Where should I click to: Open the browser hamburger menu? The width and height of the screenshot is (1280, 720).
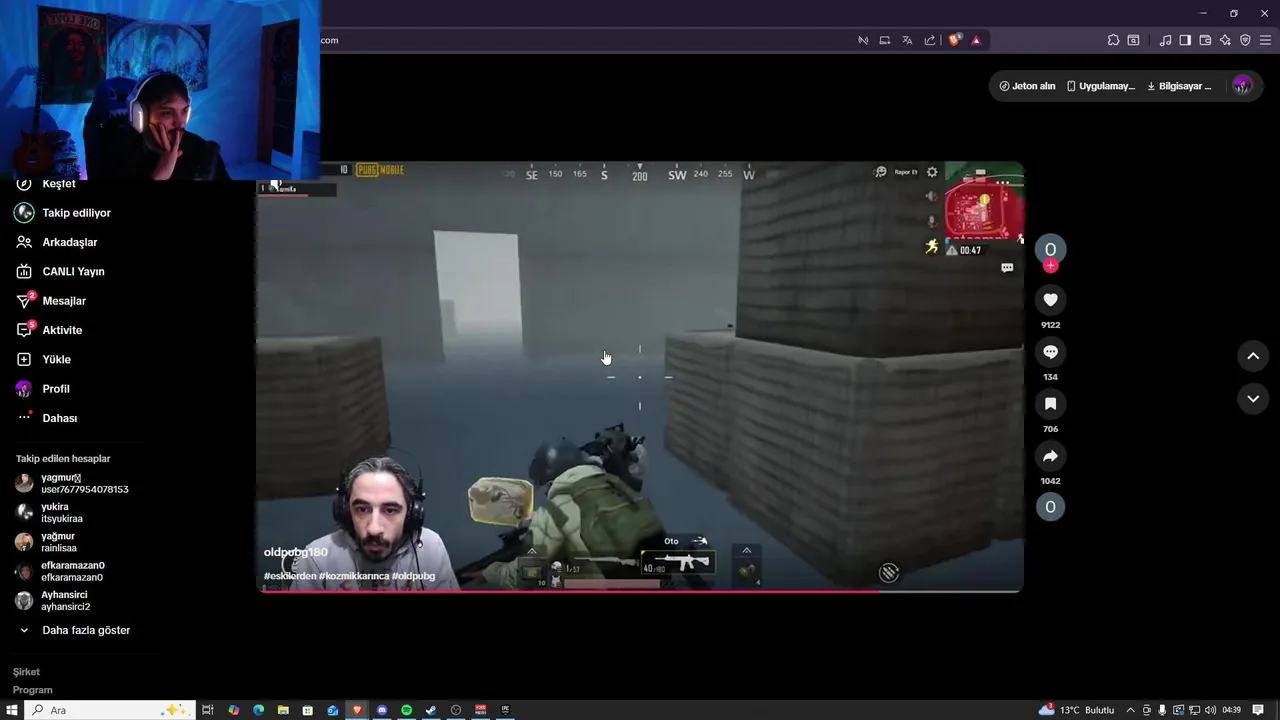click(1265, 40)
